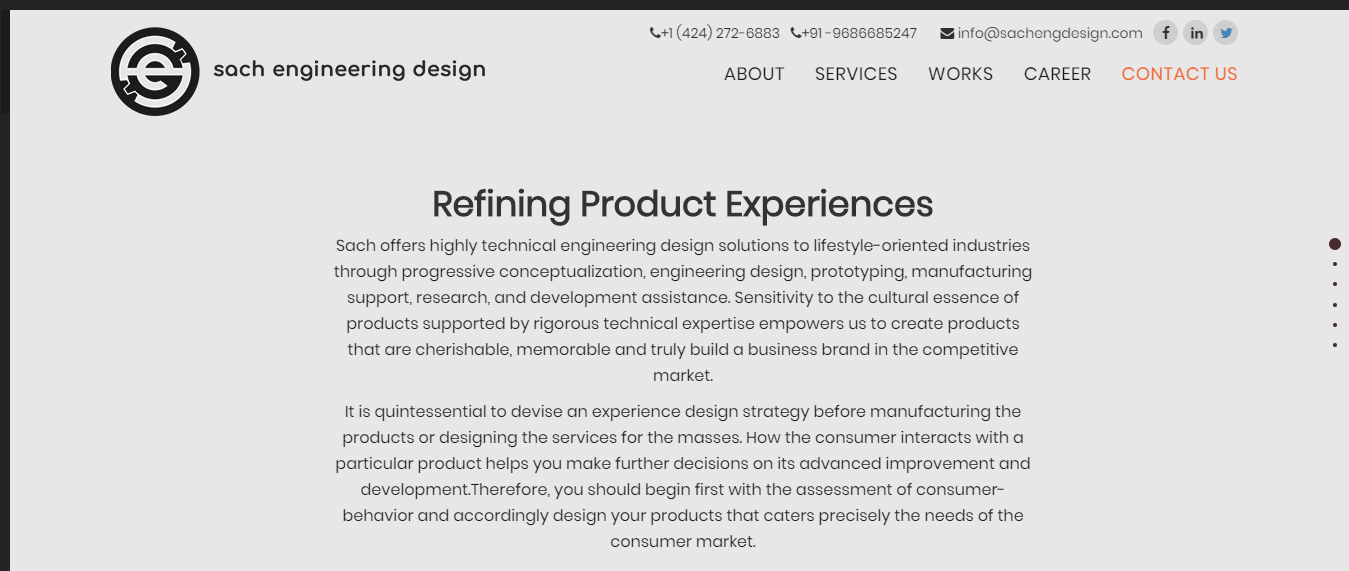
Task: Jump to second section navigation dot
Action: [x=1335, y=264]
